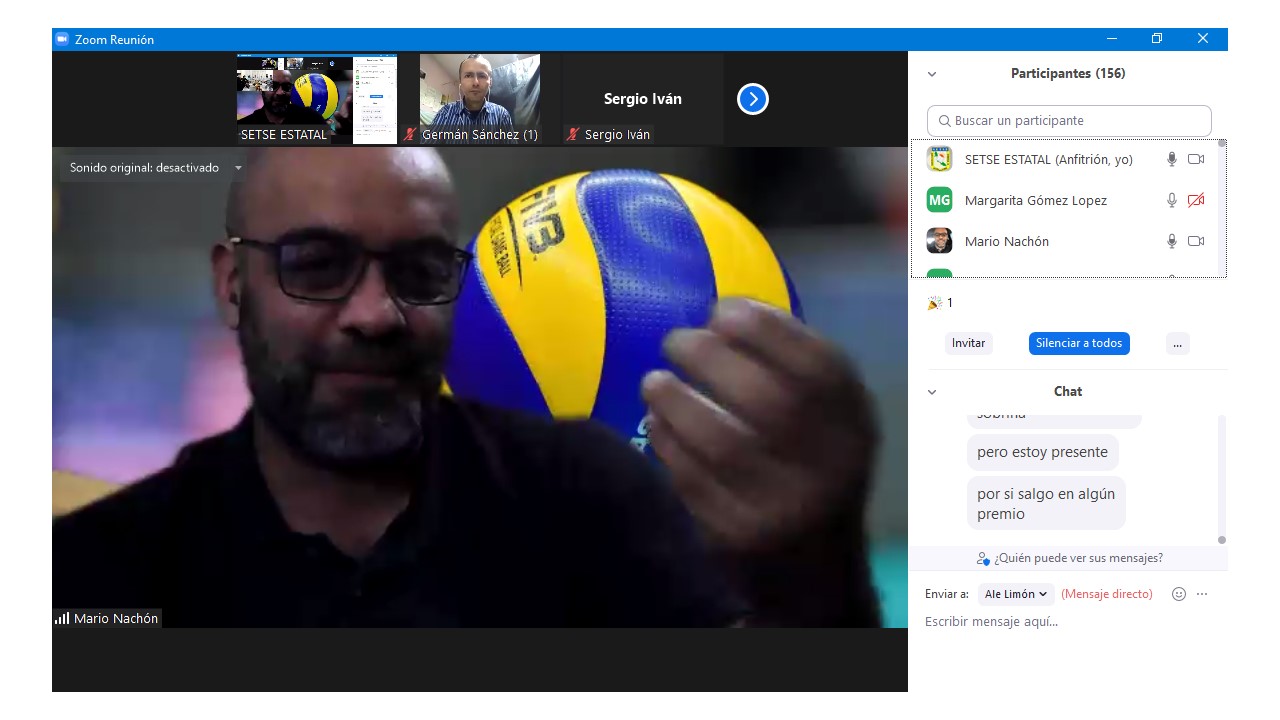Viewport: 1280px width, 720px height.
Task: Toggle Margarita Gómez Lopez's disabled camera icon
Action: tap(1196, 200)
